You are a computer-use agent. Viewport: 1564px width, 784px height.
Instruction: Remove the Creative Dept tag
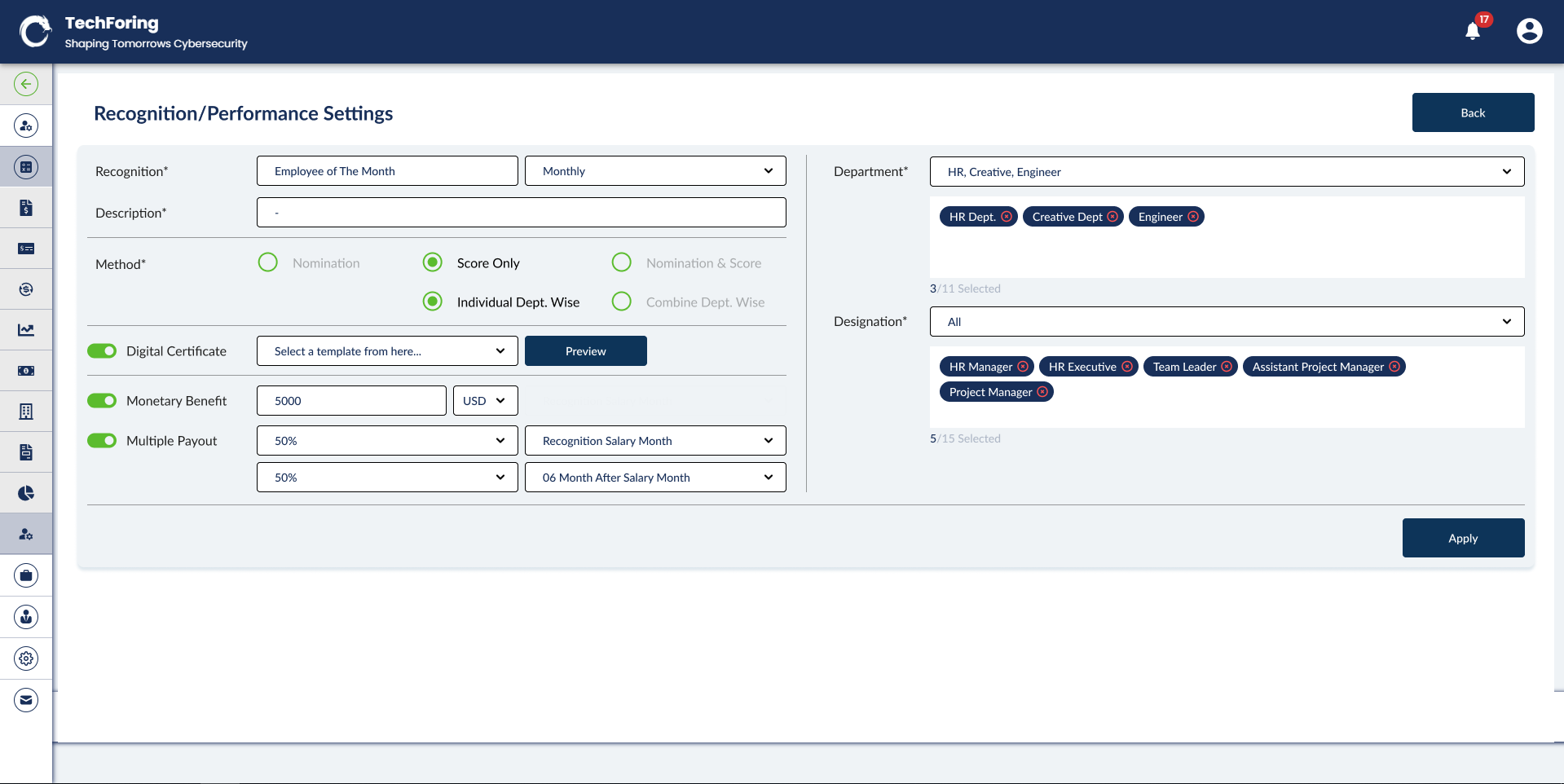coord(1112,217)
